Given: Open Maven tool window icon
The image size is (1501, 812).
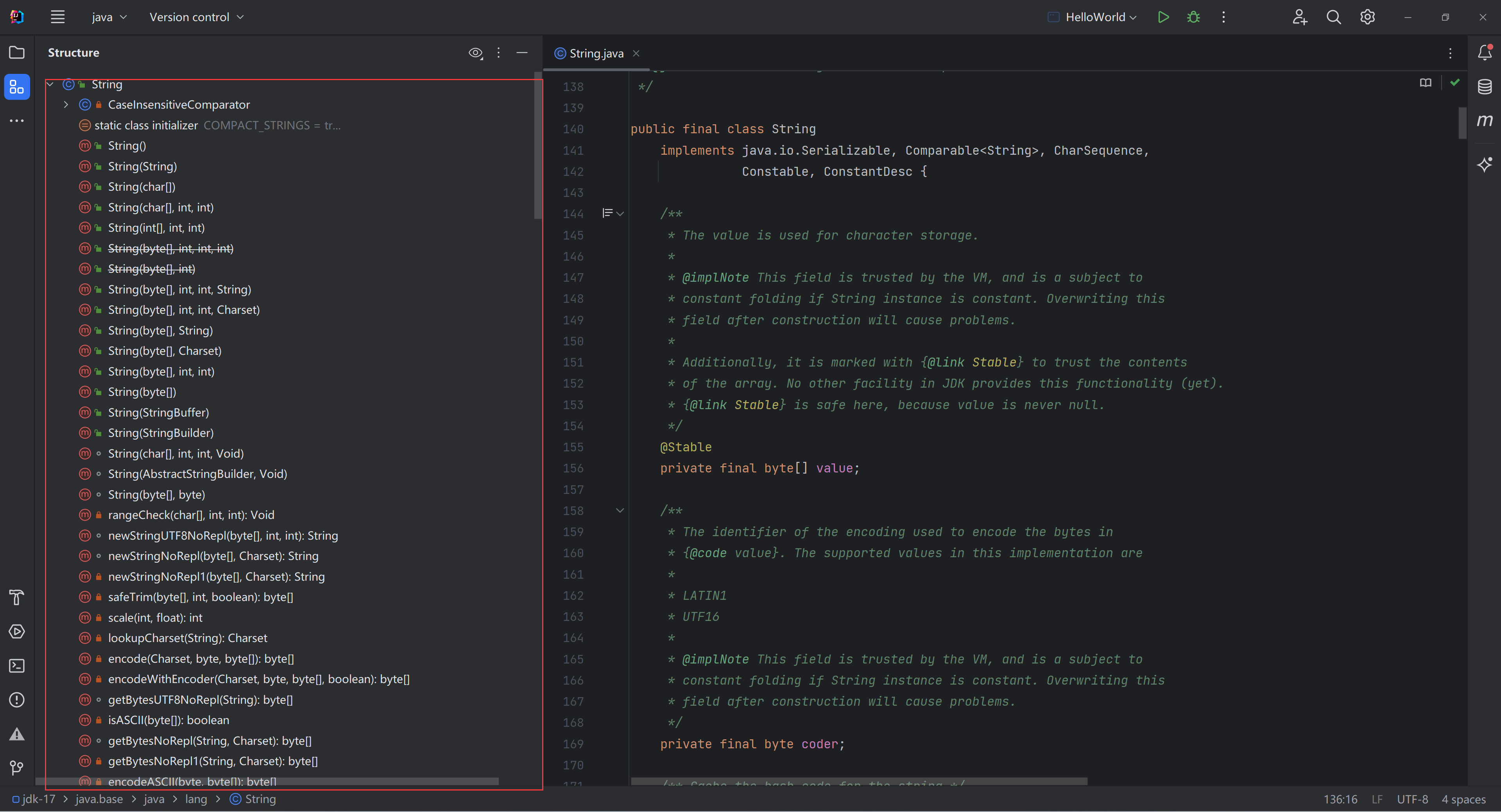Looking at the screenshot, I should (x=1485, y=121).
